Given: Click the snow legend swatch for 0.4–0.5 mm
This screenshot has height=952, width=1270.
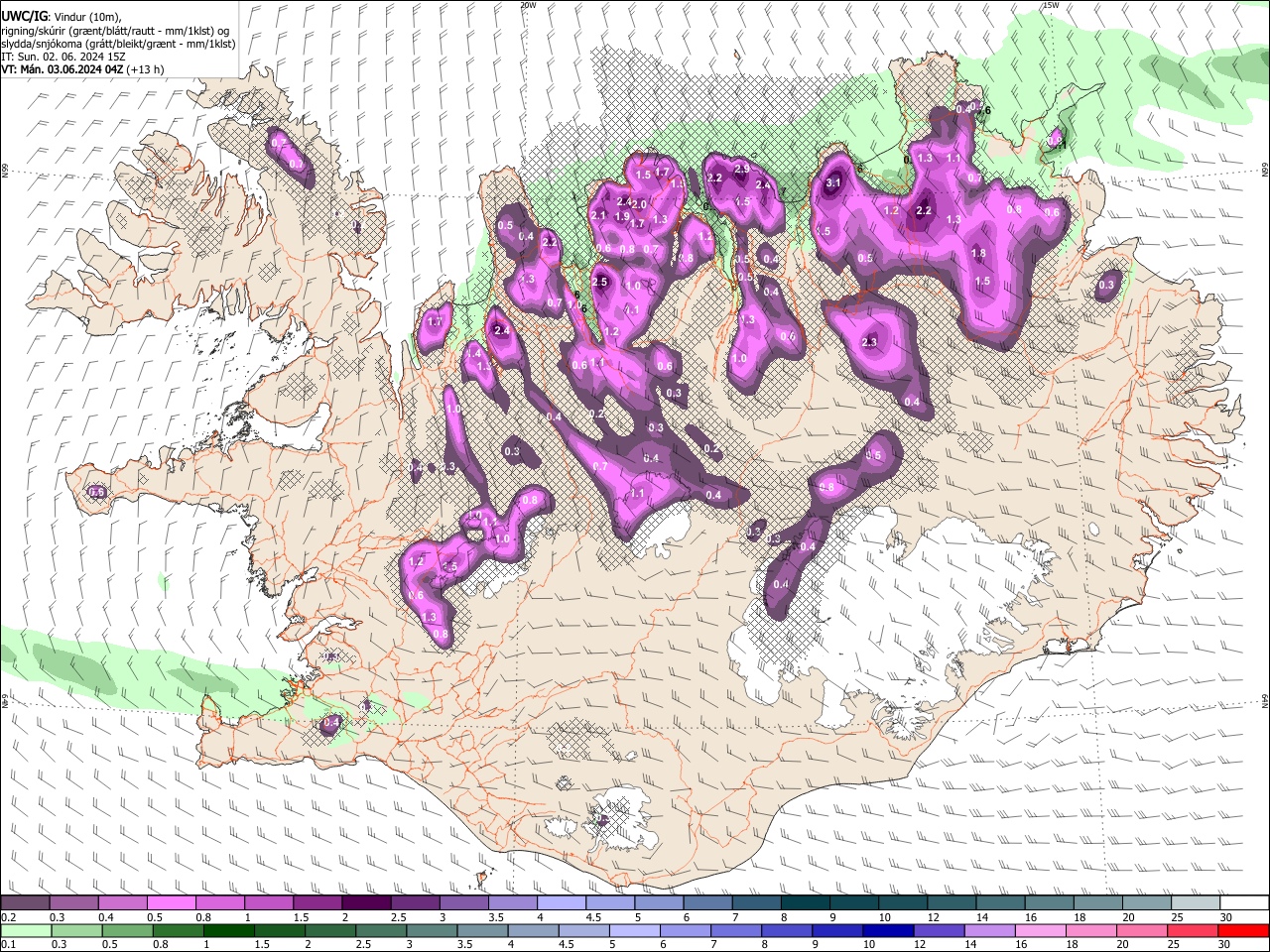Looking at the screenshot, I should tap(122, 903).
